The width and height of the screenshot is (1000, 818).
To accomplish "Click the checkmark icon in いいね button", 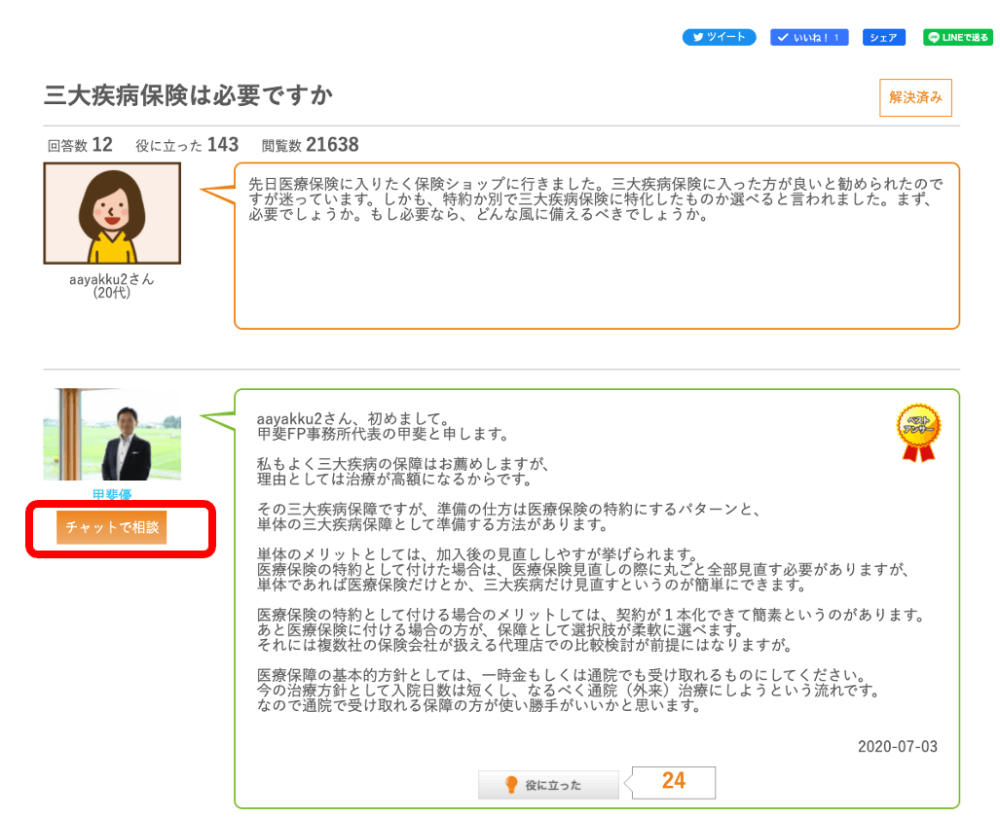I will 783,37.
